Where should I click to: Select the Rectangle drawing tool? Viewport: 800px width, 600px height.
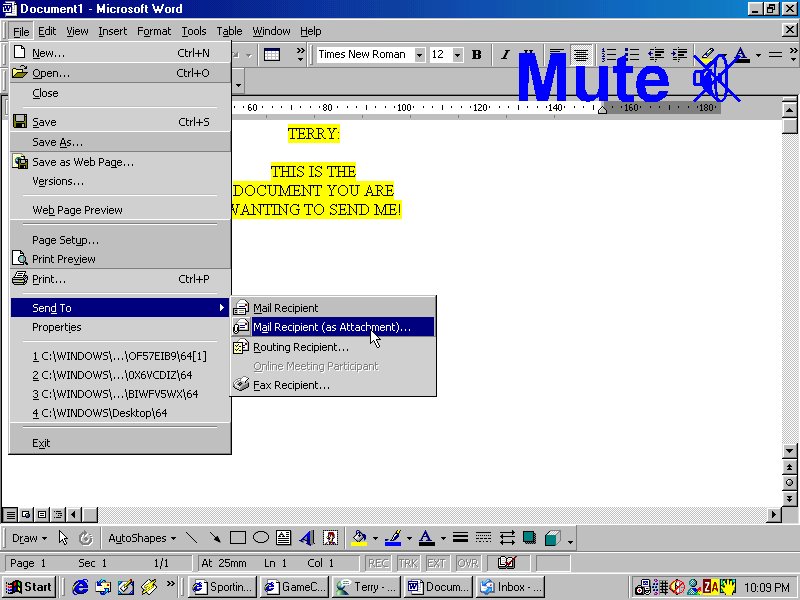pos(238,538)
